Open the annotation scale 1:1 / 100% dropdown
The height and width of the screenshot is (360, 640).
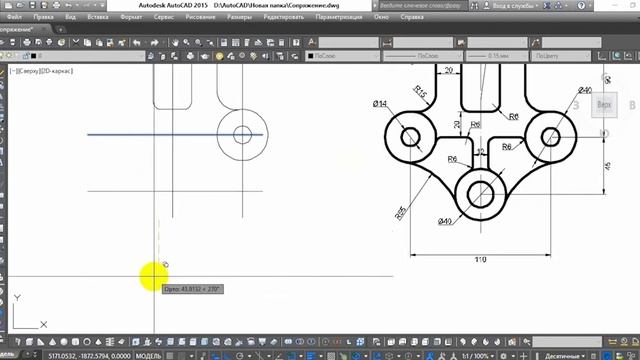[x=478, y=356]
